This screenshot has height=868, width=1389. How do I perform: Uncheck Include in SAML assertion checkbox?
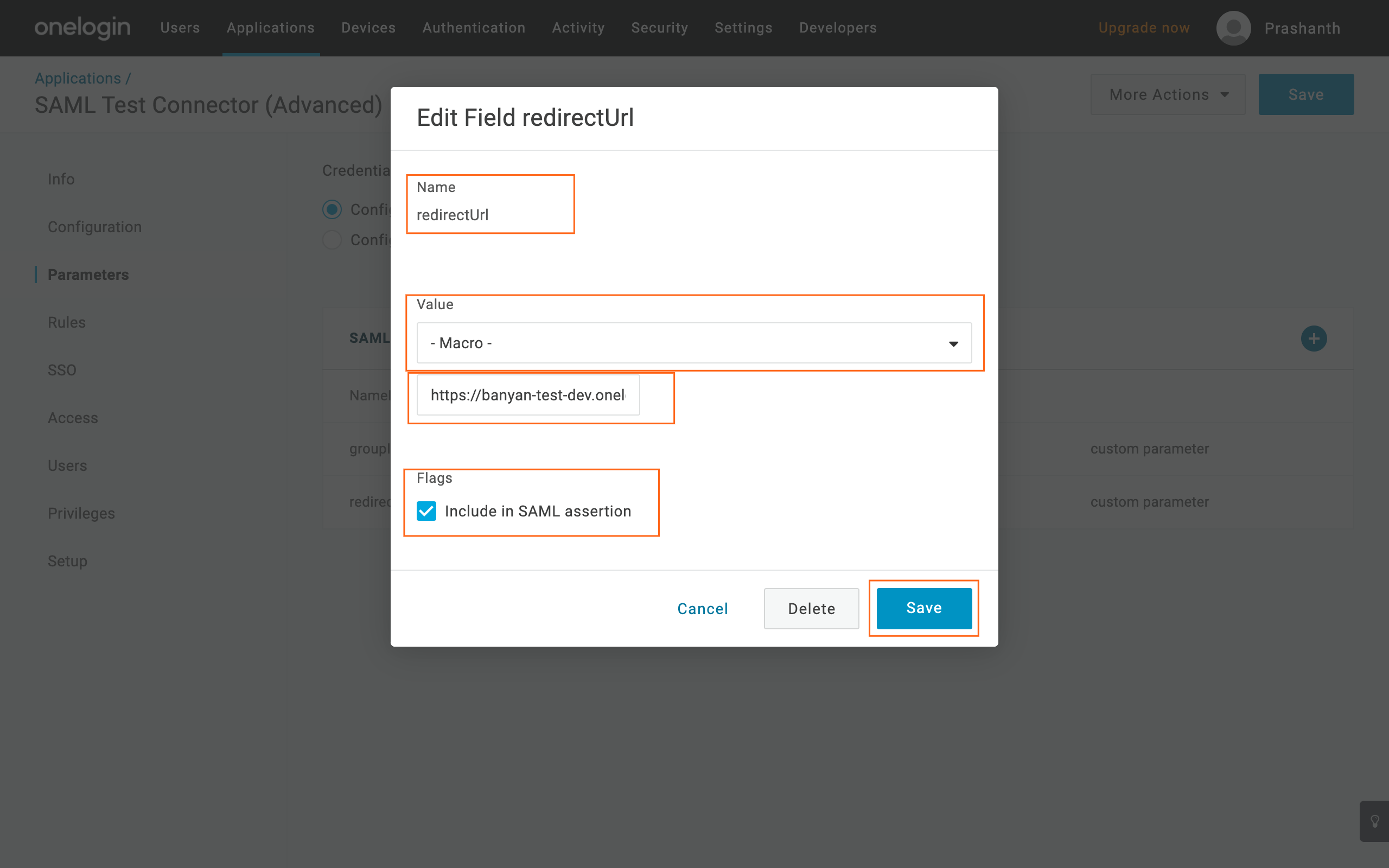tap(426, 511)
